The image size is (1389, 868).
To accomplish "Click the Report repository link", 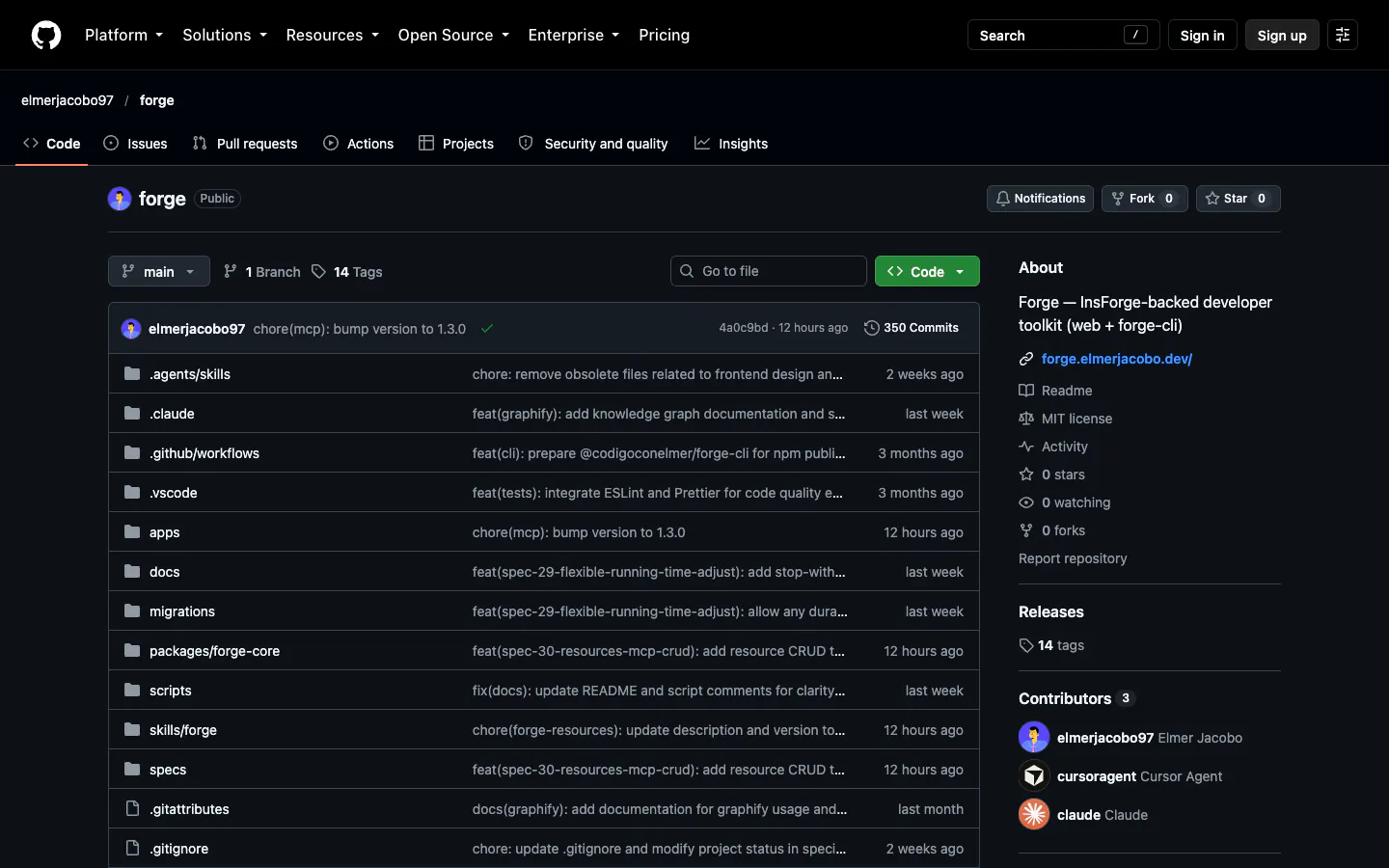I will (1073, 558).
